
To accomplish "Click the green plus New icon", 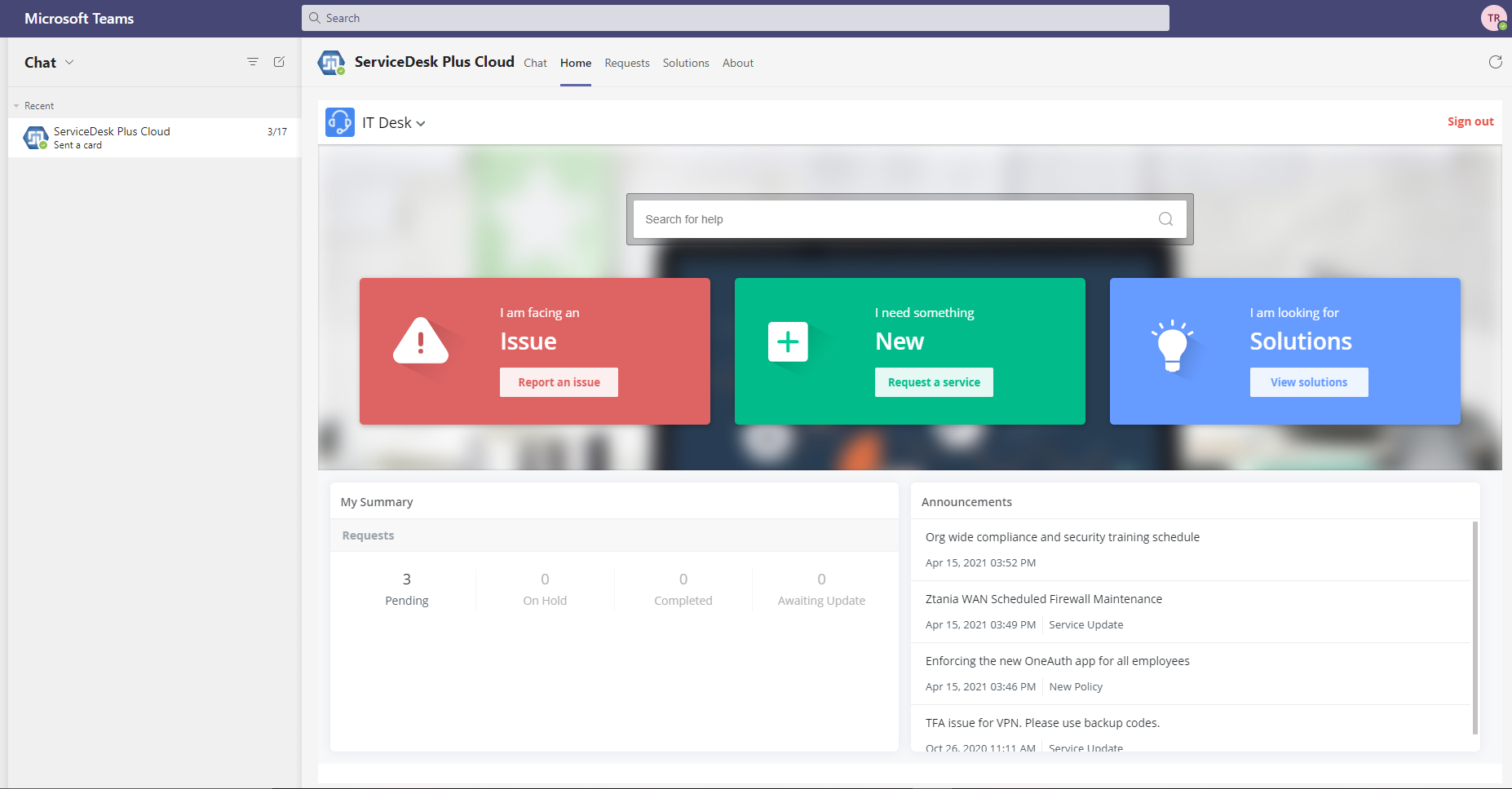I will click(x=788, y=342).
